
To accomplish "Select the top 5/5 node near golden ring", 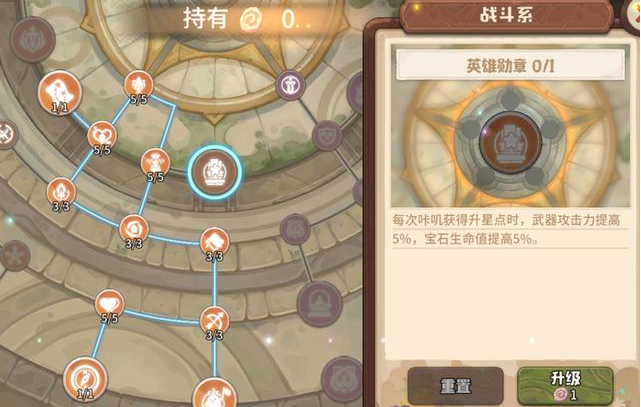I will (139, 87).
